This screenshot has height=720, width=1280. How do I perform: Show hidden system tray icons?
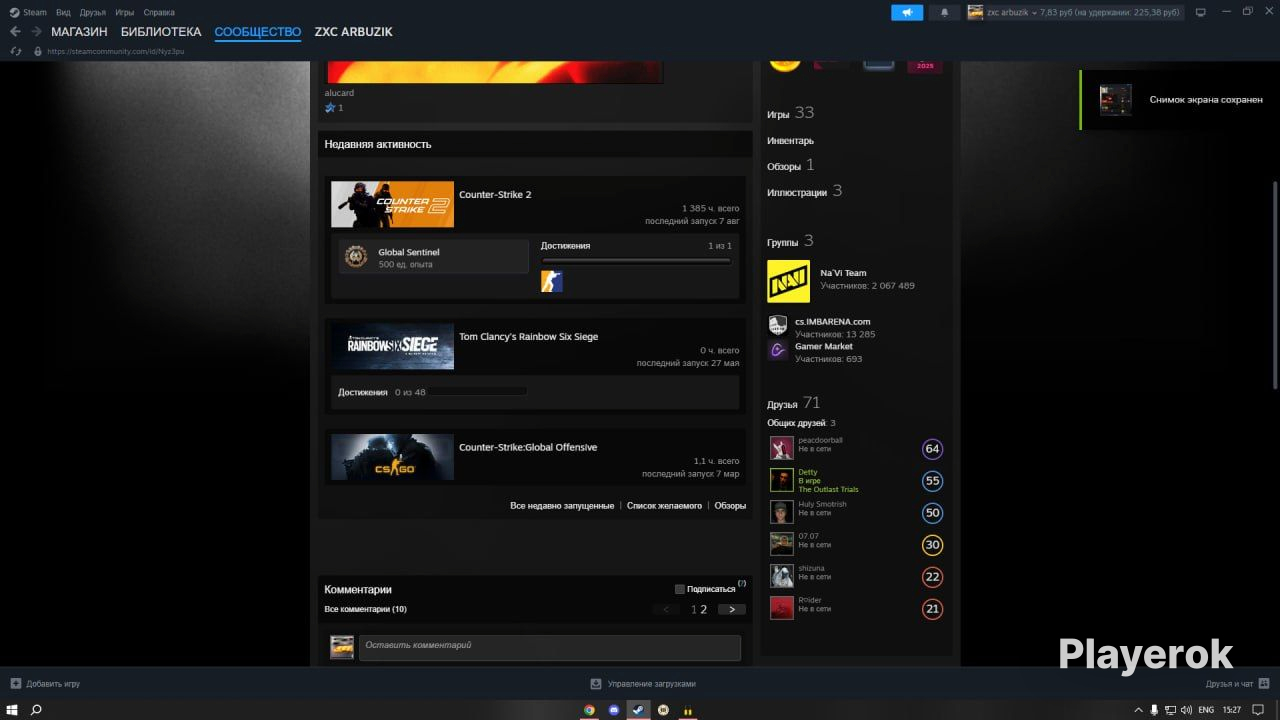point(1139,710)
